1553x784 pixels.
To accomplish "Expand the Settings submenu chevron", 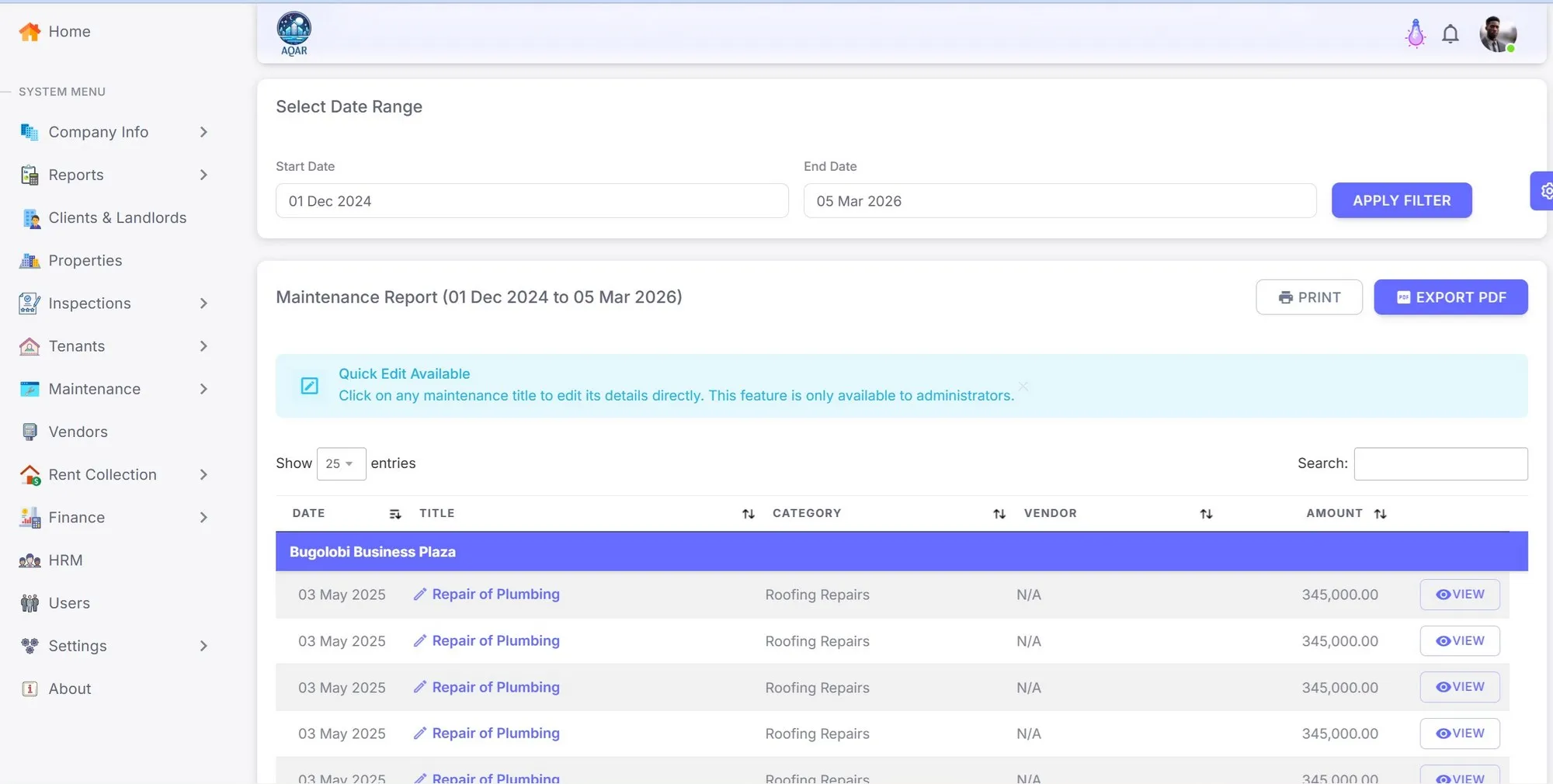I will click(203, 646).
